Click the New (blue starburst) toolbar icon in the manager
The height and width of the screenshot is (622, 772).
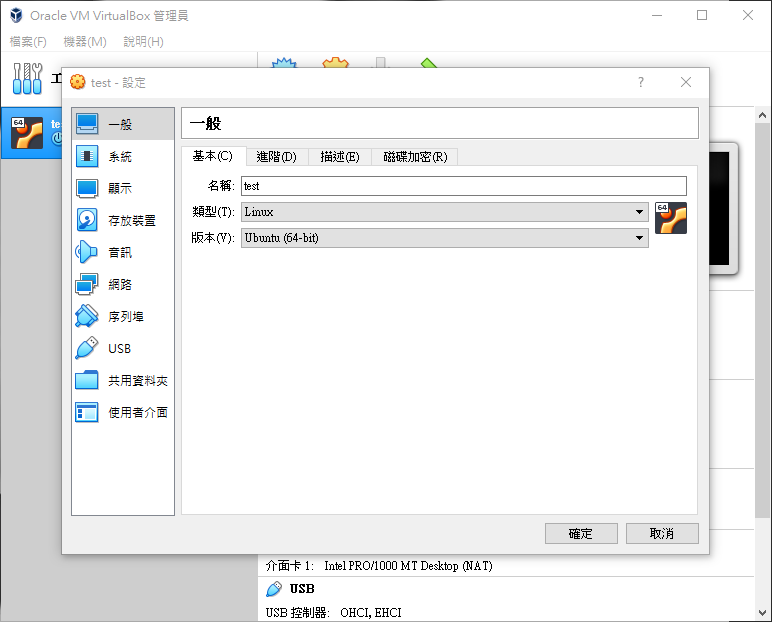[284, 63]
